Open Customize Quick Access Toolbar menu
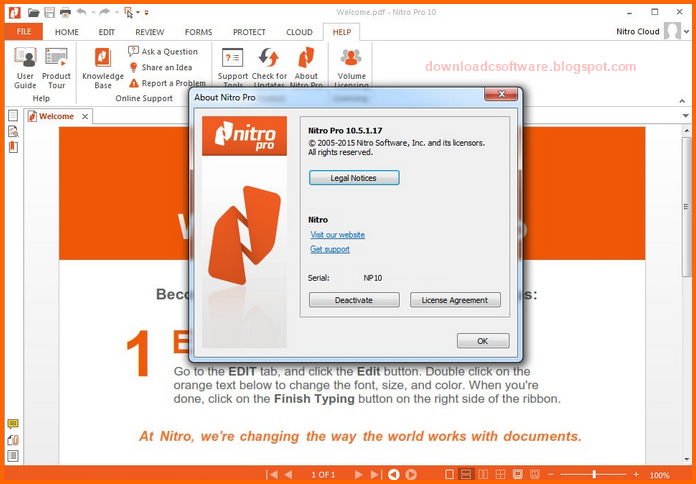 click(x=146, y=12)
